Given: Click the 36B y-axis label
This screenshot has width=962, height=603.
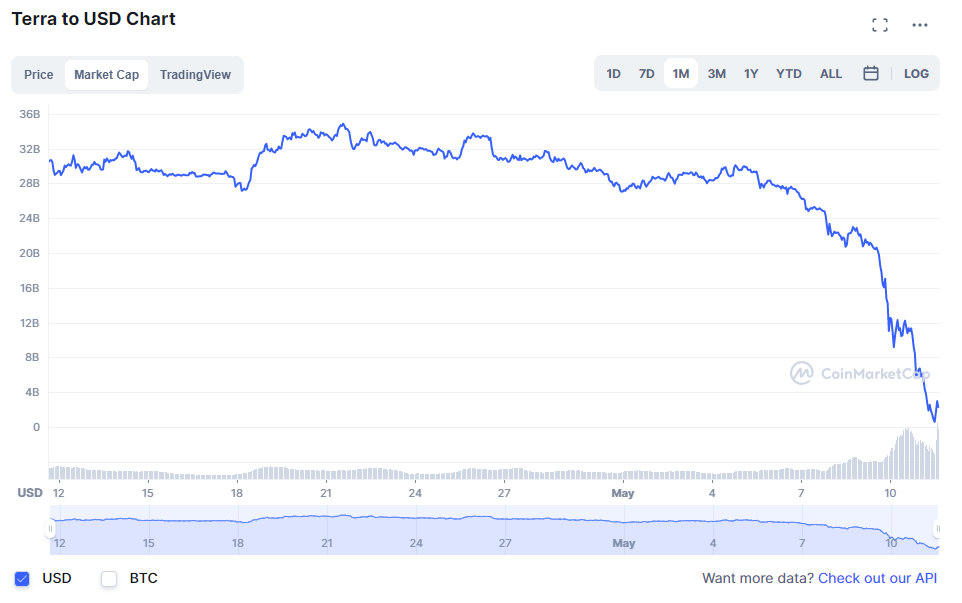Looking at the screenshot, I should coord(29,114).
